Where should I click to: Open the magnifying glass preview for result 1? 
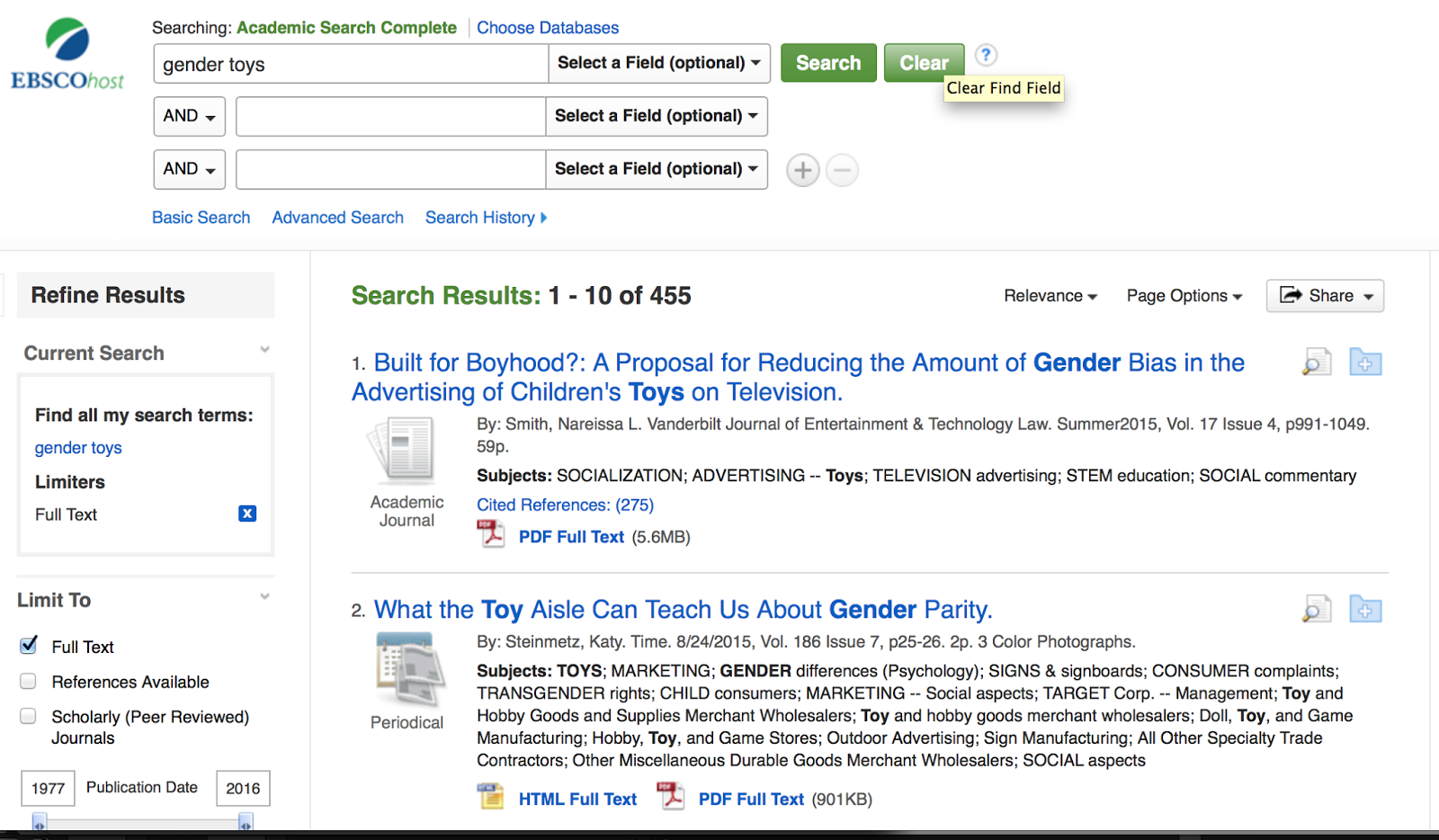pyautogui.click(x=1315, y=362)
